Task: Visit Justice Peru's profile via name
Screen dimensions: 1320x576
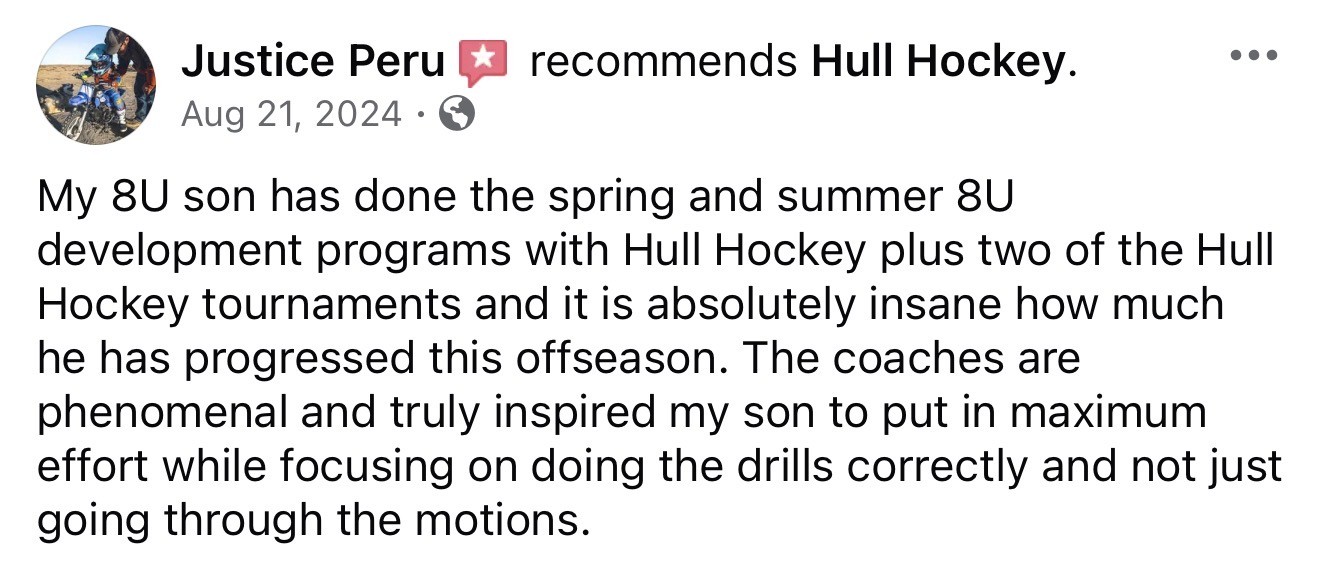Action: (313, 64)
